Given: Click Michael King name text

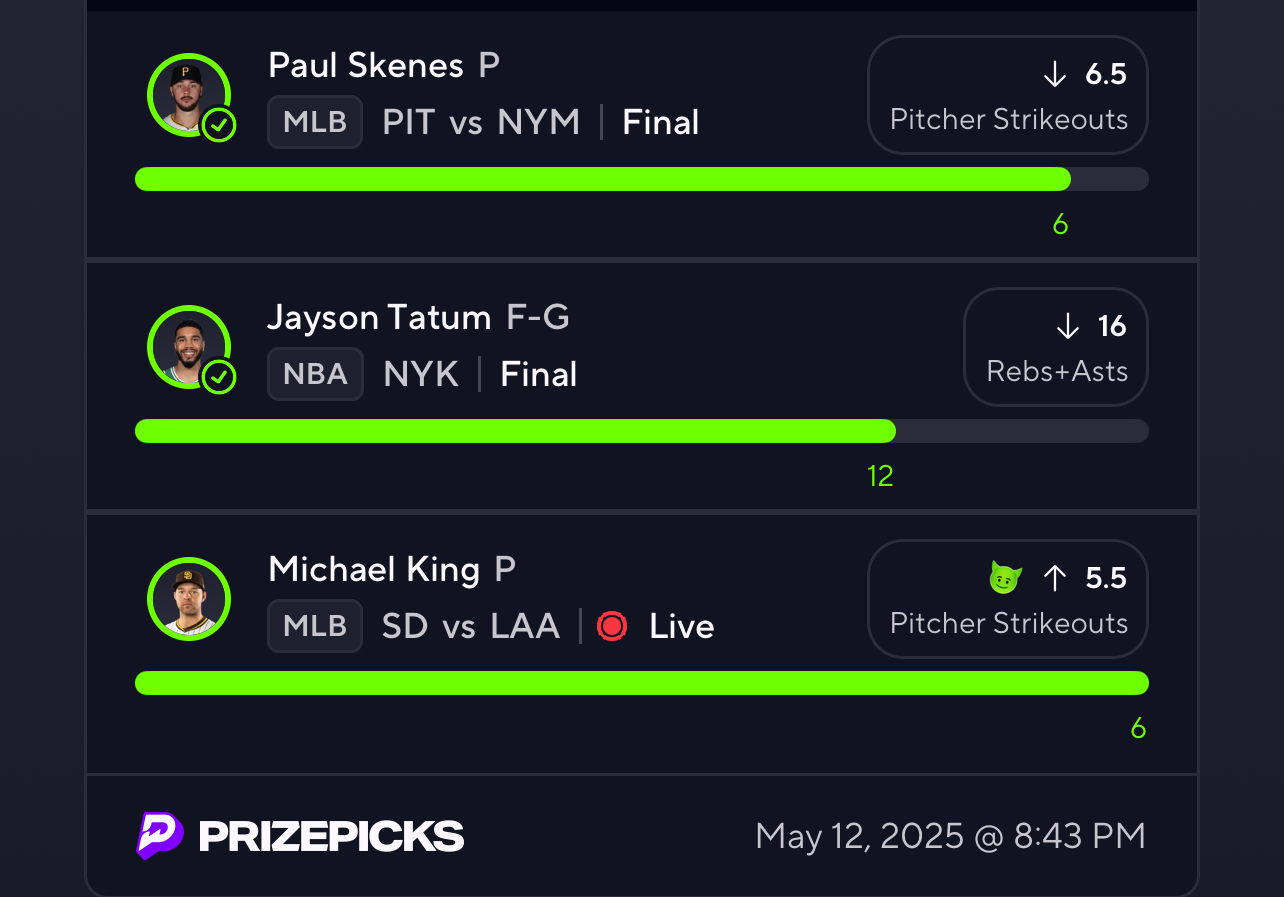Looking at the screenshot, I should (374, 569).
